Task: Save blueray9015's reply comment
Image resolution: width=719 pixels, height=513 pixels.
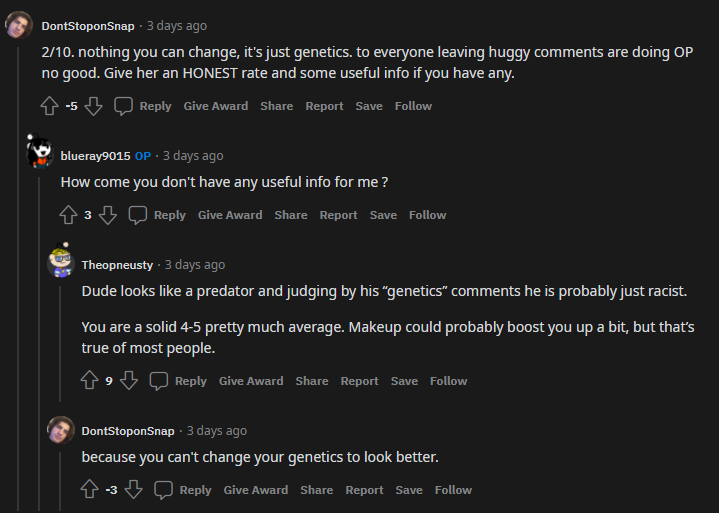Action: point(383,215)
